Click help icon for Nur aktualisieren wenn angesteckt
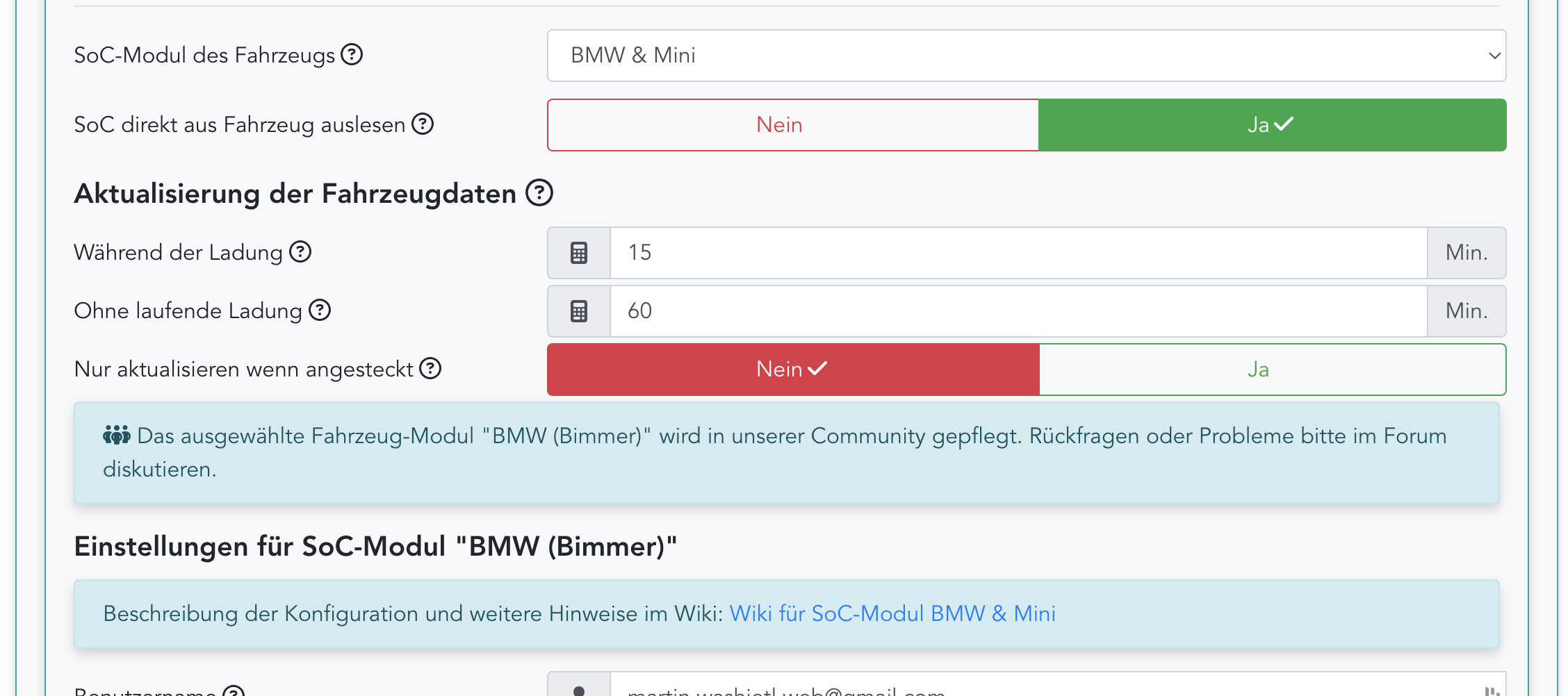The width and height of the screenshot is (1568, 696). tap(431, 368)
